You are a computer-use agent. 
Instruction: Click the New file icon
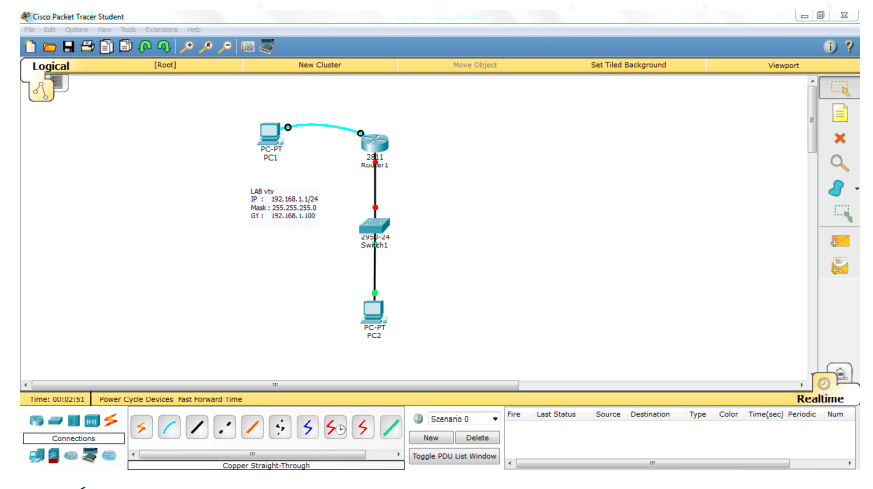tap(31, 47)
